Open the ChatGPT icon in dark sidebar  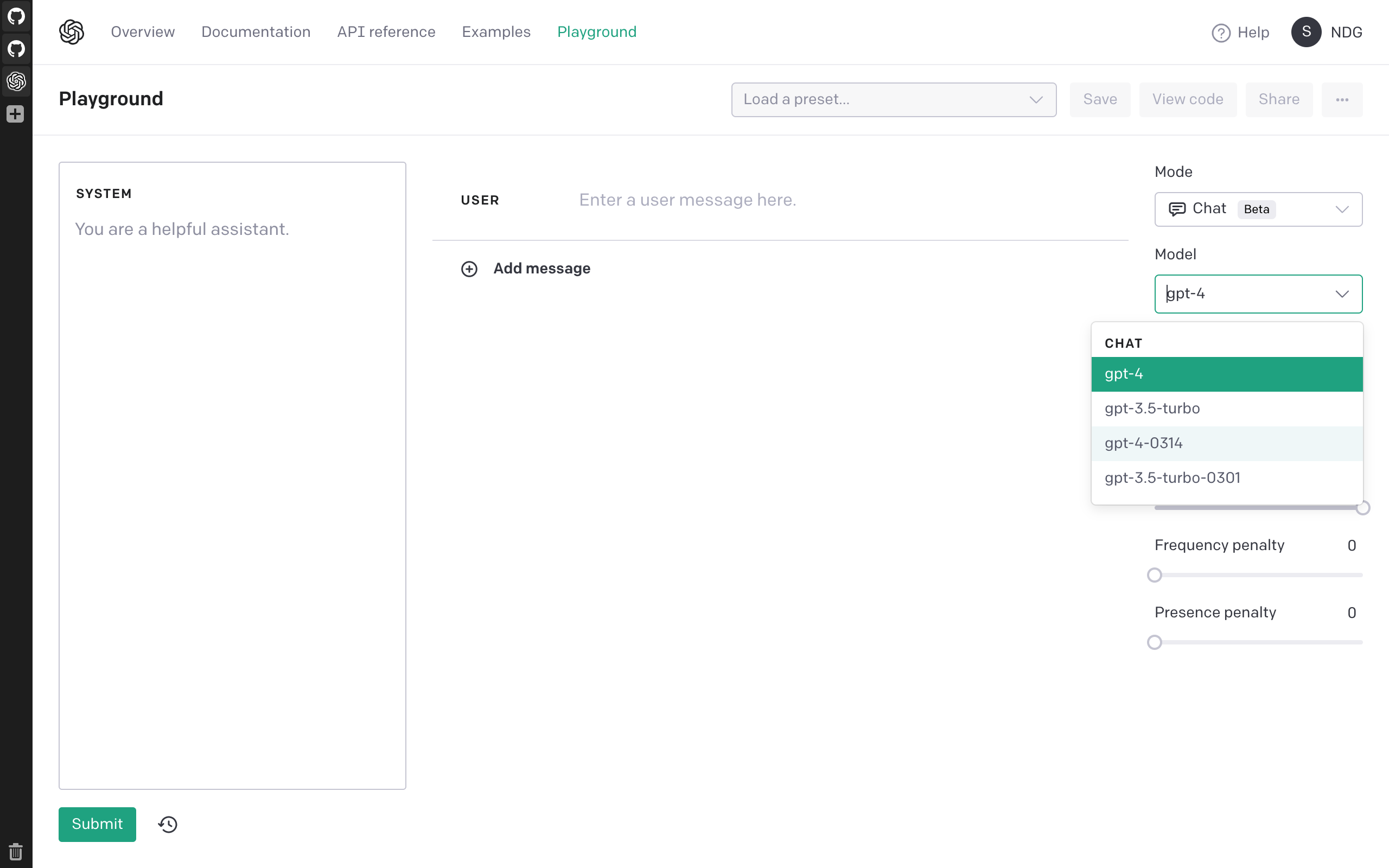(16, 81)
